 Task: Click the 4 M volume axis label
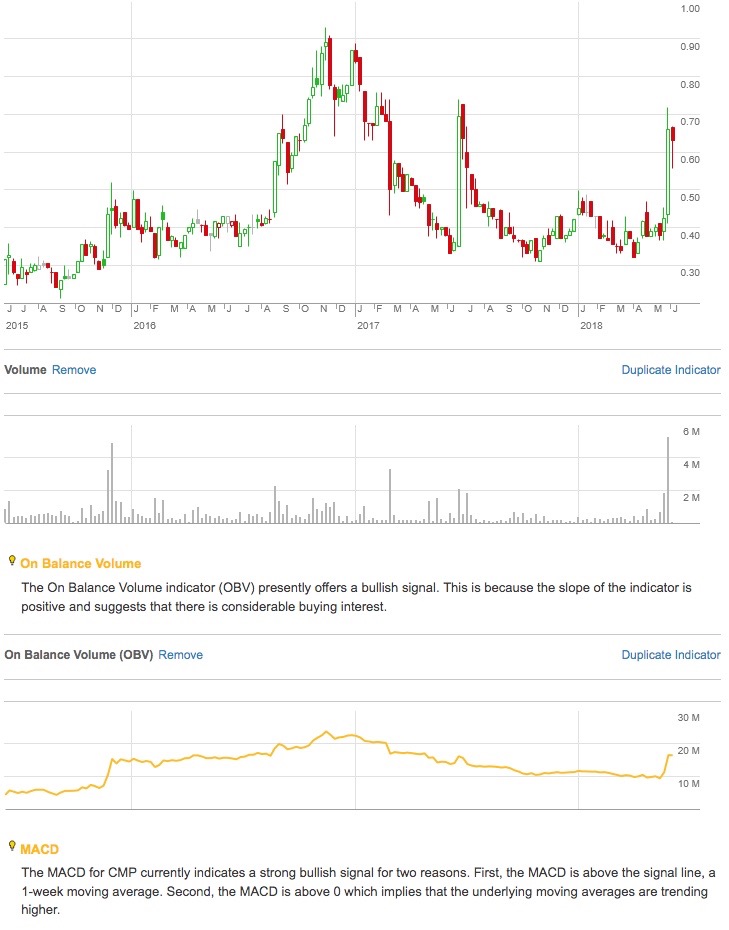[691, 464]
